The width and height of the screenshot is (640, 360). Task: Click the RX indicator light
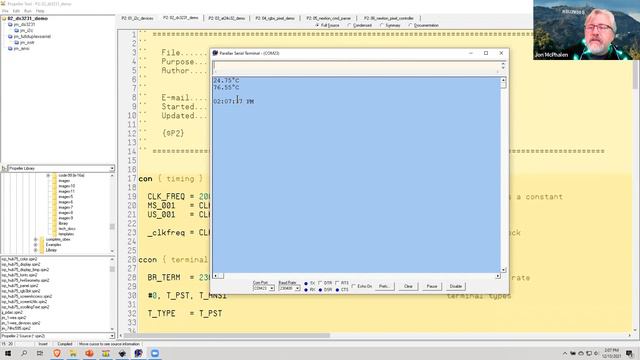306,290
